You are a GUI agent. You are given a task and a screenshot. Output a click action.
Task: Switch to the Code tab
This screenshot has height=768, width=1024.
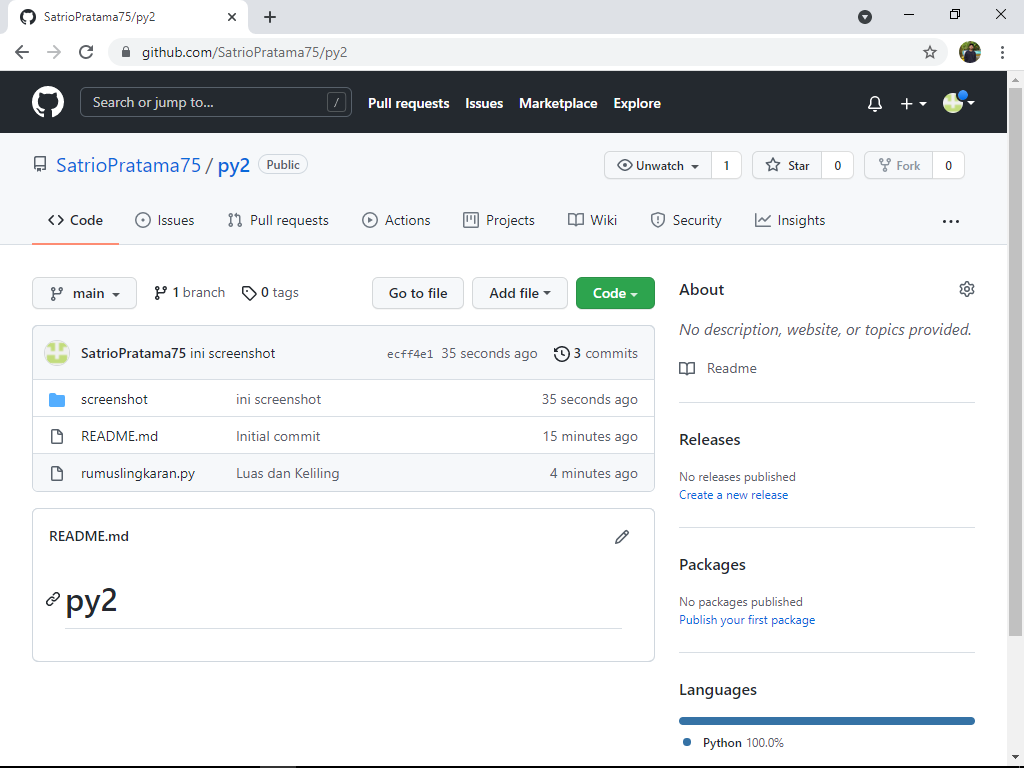(x=75, y=221)
